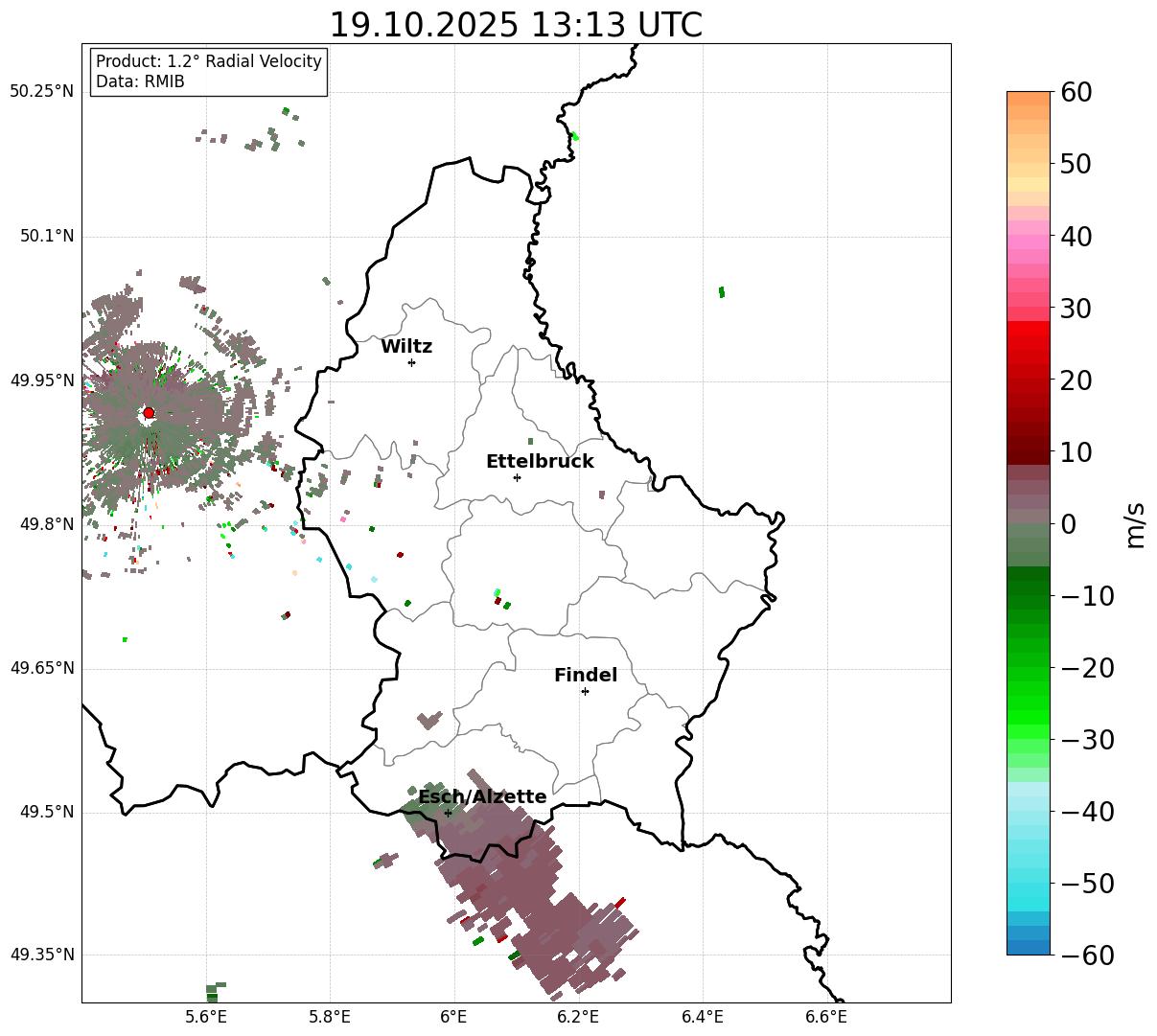Click the Ettelbruck station cross marker
The width and height of the screenshot is (1157, 1036).
(517, 477)
